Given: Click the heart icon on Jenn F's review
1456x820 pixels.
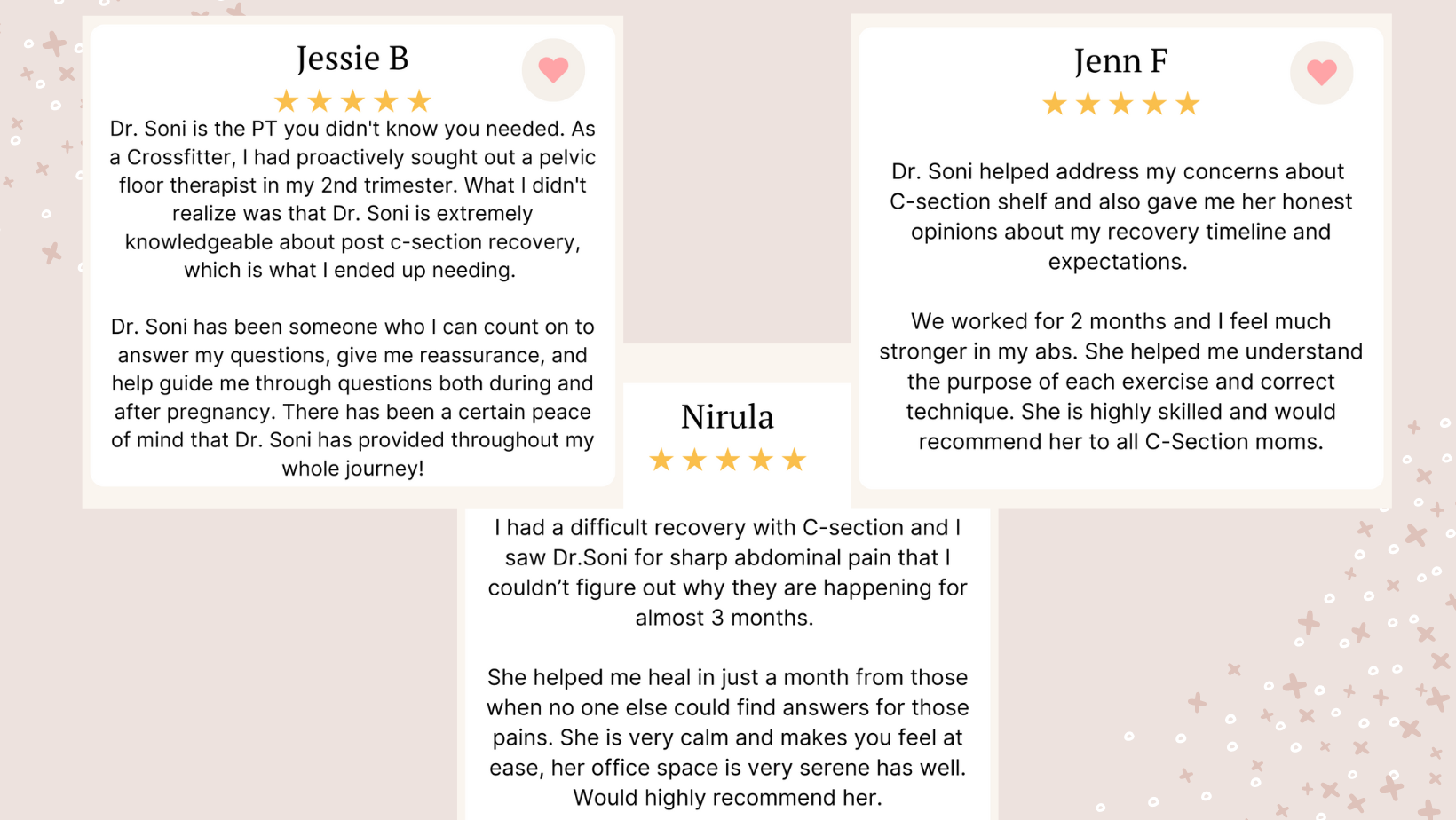Looking at the screenshot, I should 1321,72.
